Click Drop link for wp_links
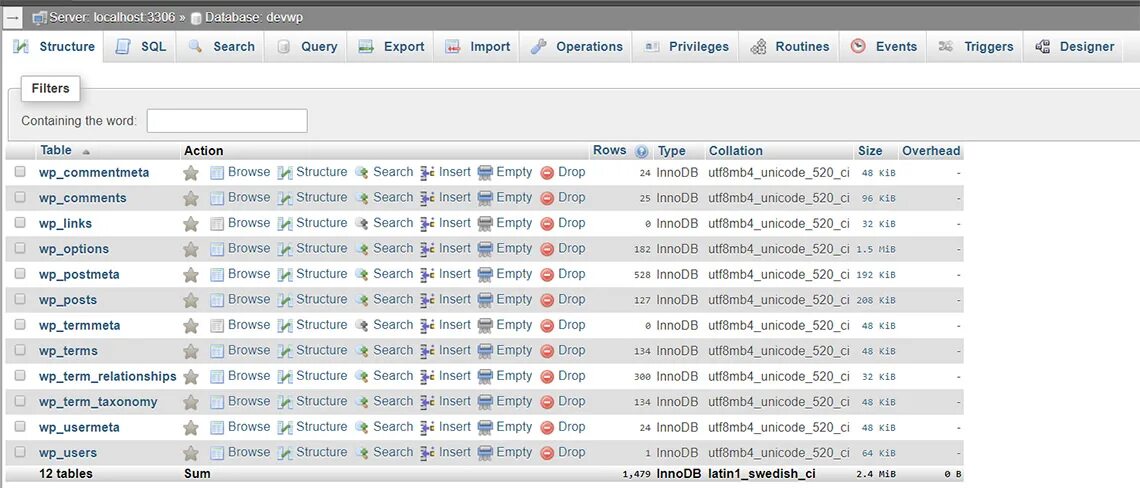The image size is (1140, 488). point(571,223)
